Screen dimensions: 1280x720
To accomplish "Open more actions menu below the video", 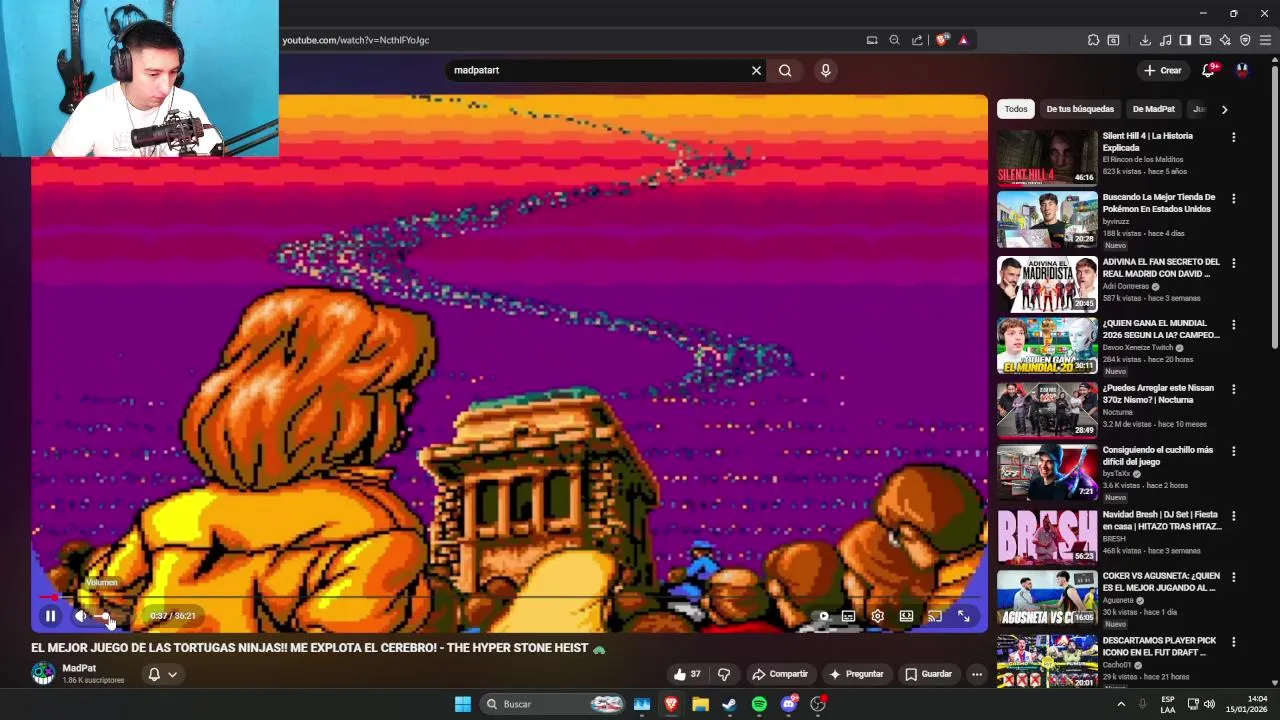I will pos(977,674).
